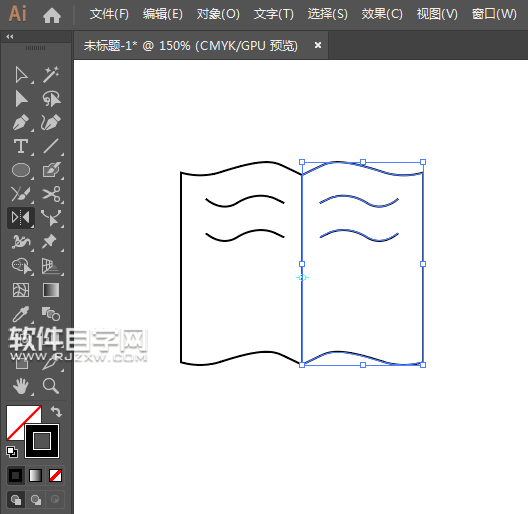
Task: Select the Blend tool
Action: (51, 314)
